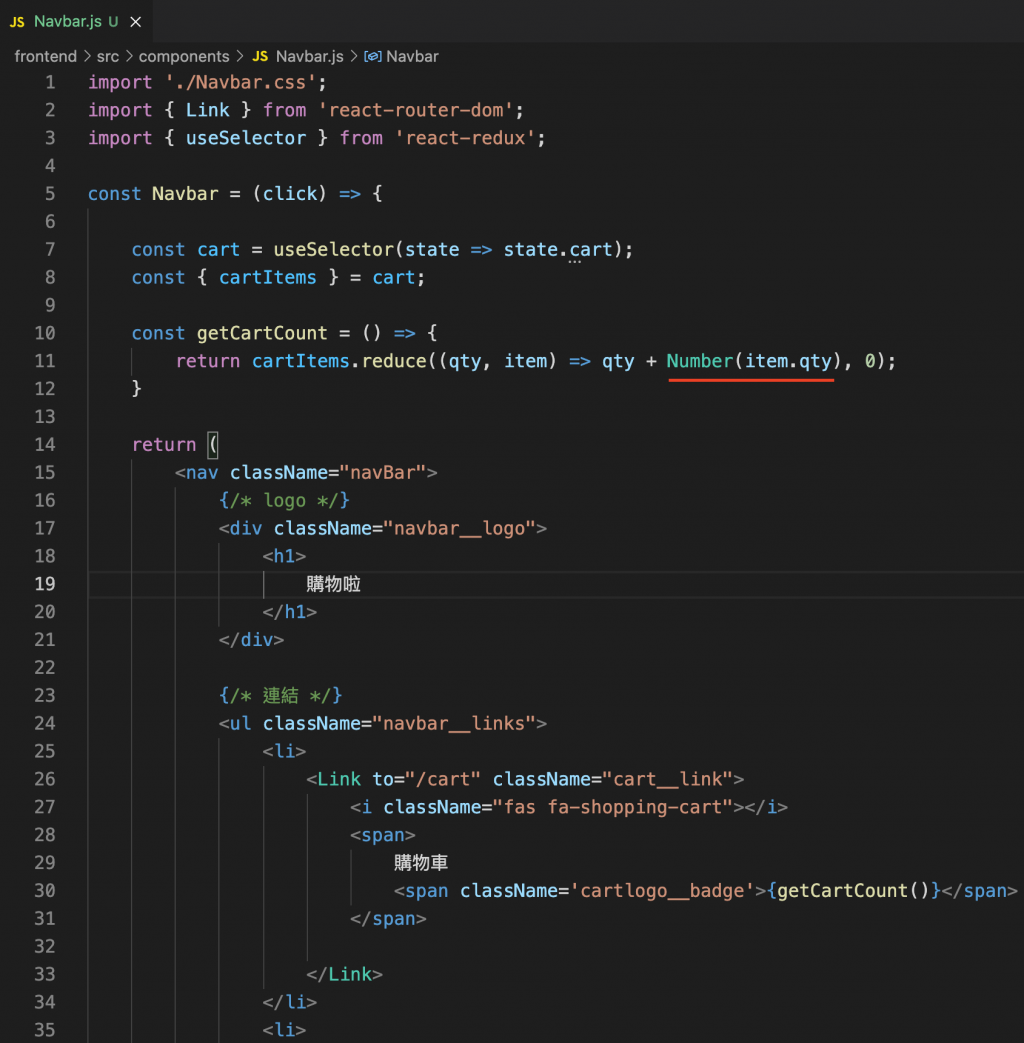Screen dimensions: 1024x1043
Task: Click "navBar" className value
Action: tap(383, 473)
